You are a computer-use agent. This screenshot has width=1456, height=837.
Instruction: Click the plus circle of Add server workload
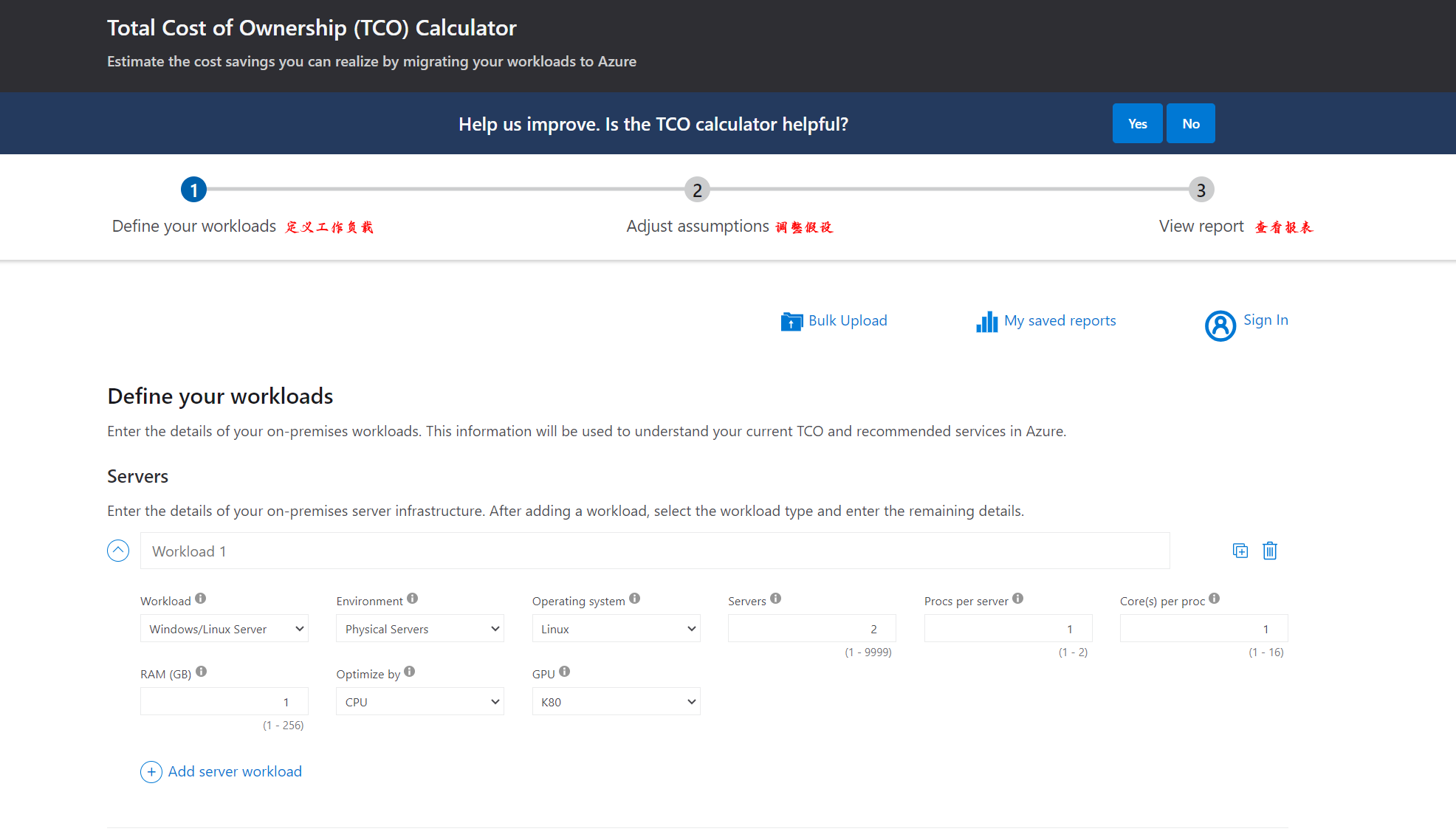click(x=151, y=772)
